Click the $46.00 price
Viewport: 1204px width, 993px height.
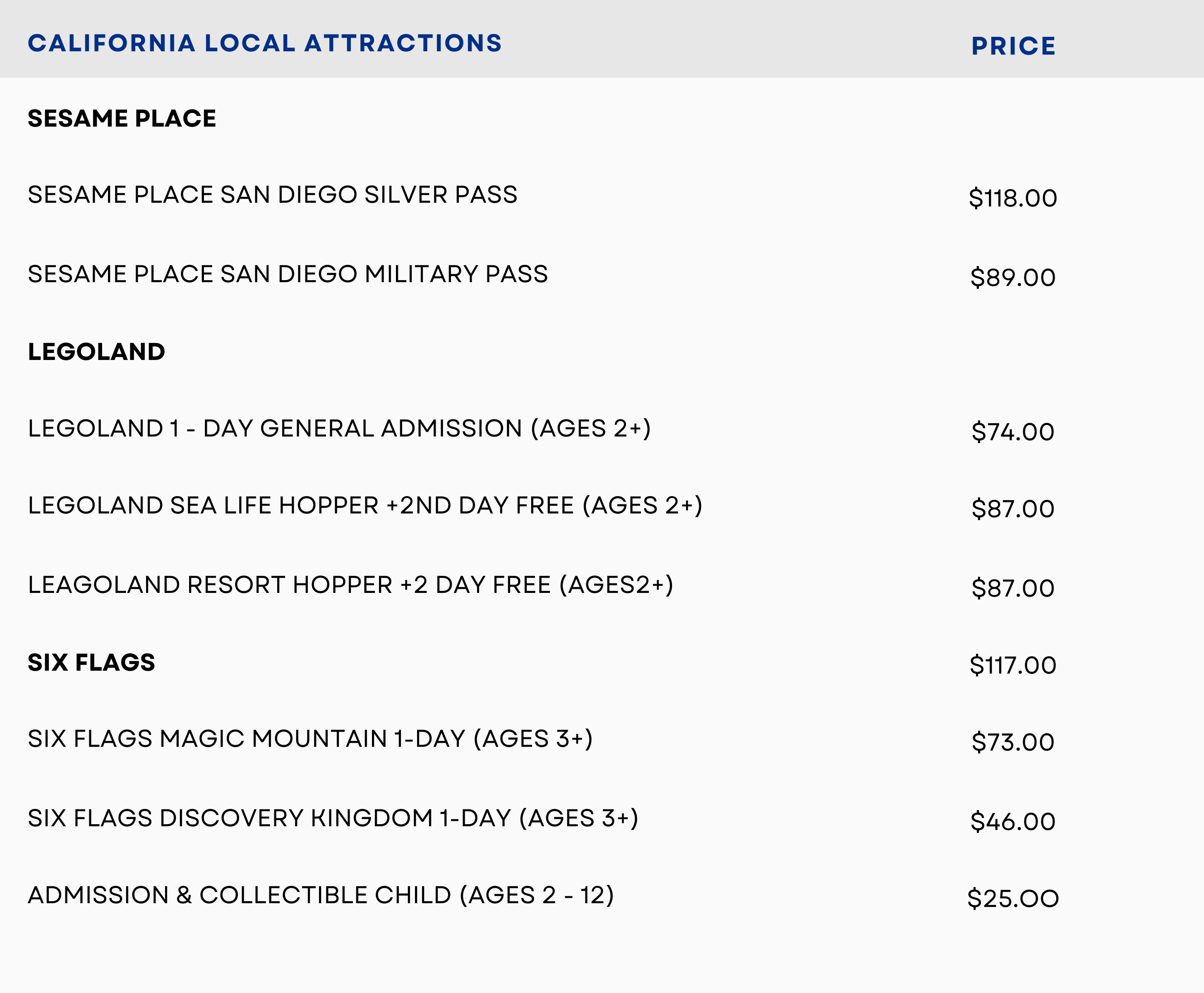click(1012, 822)
